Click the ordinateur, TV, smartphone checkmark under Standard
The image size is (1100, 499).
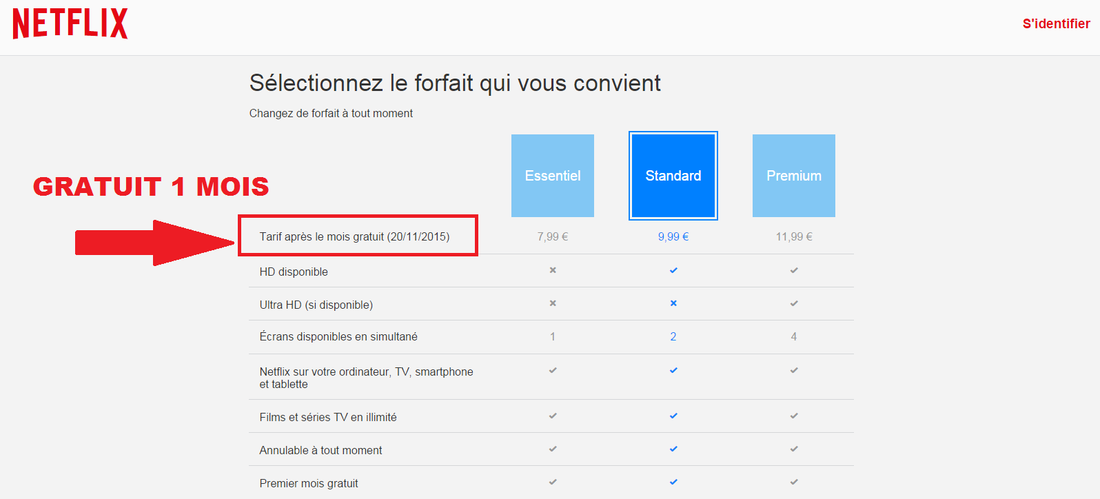click(x=673, y=370)
